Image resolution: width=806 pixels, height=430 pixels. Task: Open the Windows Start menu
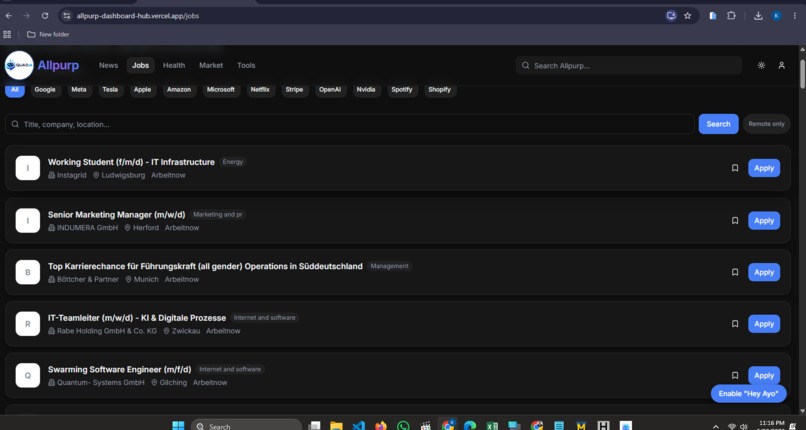point(178,426)
